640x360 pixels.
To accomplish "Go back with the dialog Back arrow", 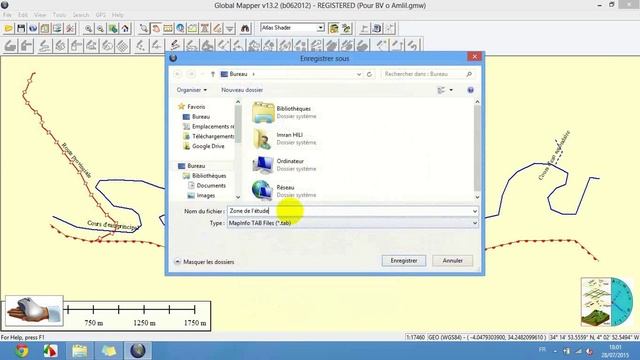I will click(x=178, y=74).
